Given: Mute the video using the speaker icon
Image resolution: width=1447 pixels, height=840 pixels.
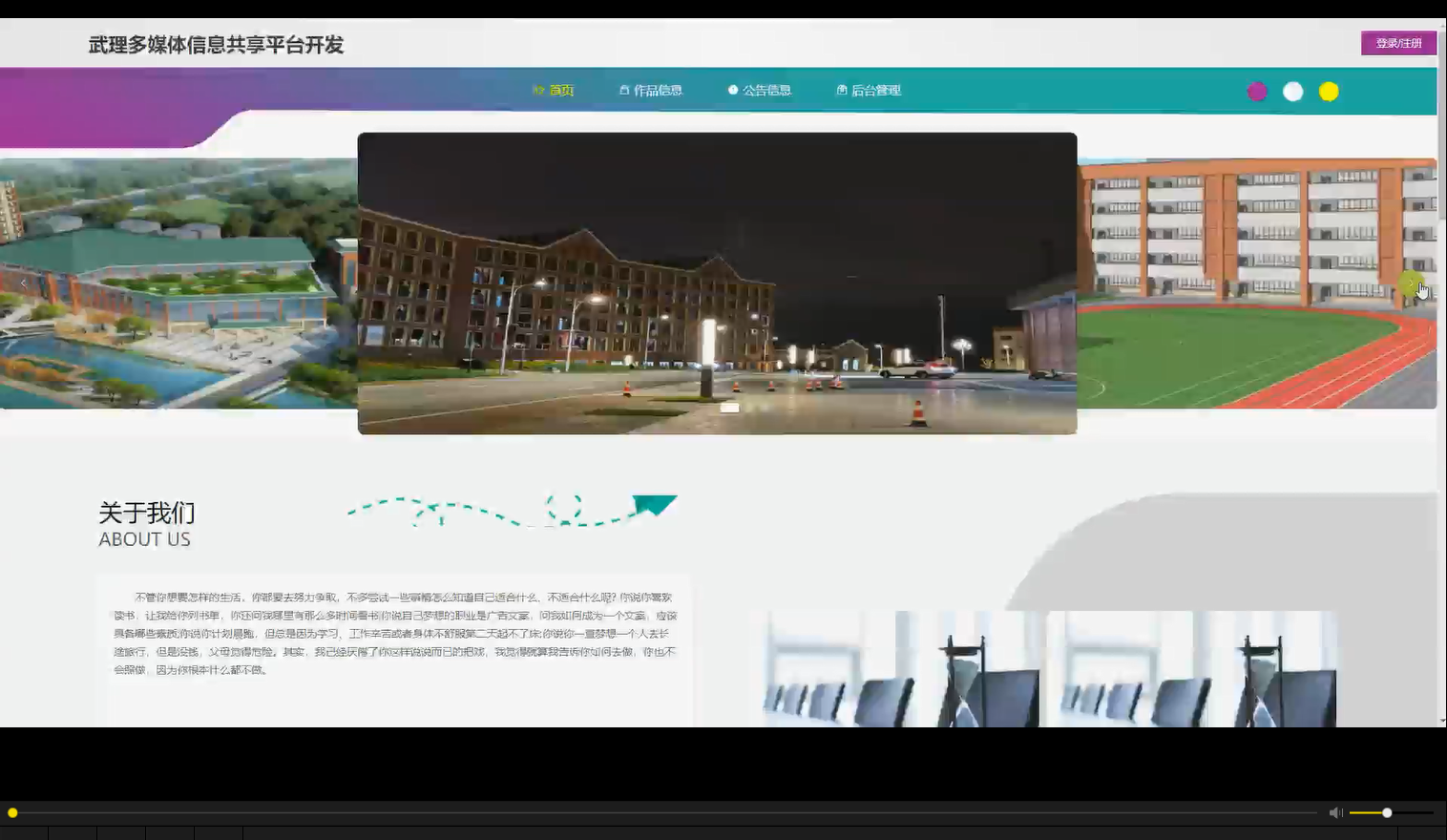Looking at the screenshot, I should point(1334,811).
